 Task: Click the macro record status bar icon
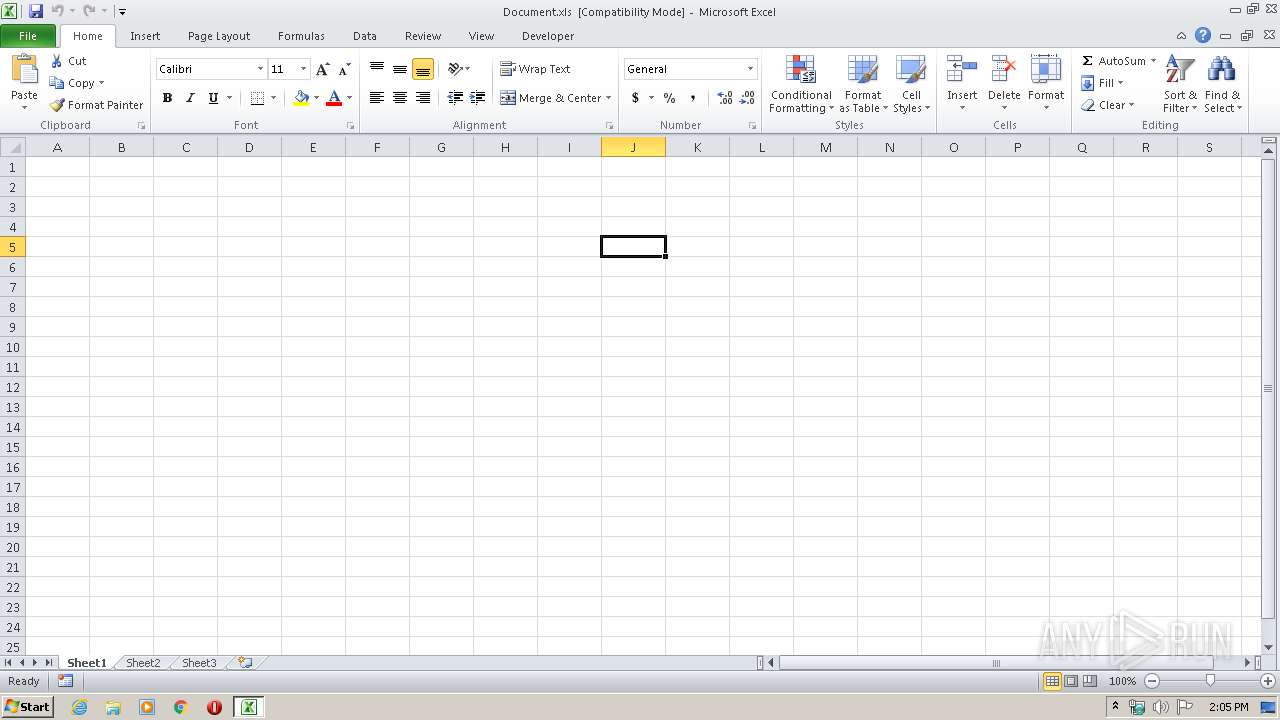click(x=65, y=681)
